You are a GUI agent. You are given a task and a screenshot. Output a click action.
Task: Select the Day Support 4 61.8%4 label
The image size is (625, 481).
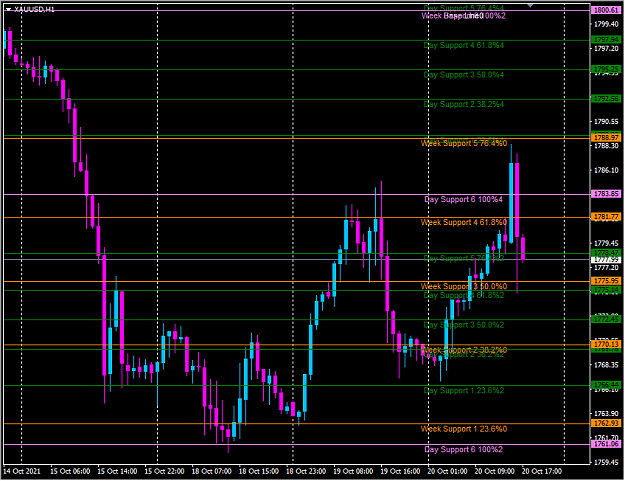click(x=464, y=45)
